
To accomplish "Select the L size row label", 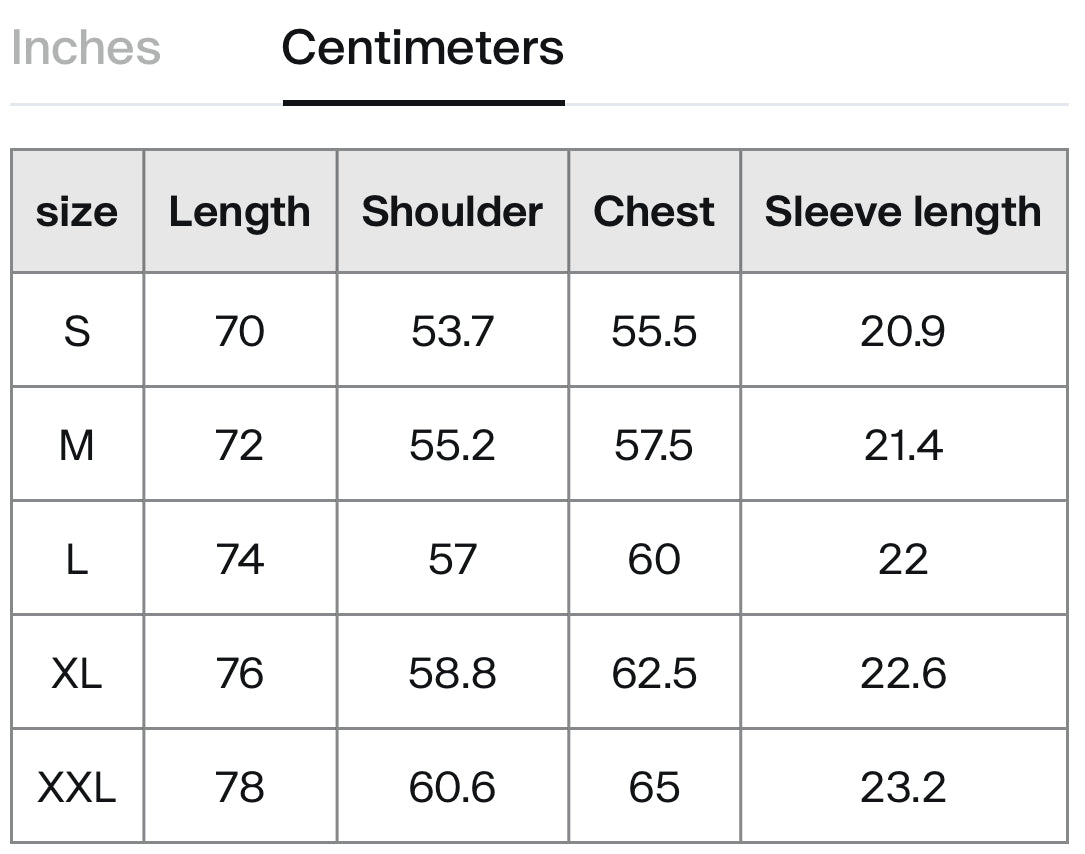I will pyautogui.click(x=77, y=558).
